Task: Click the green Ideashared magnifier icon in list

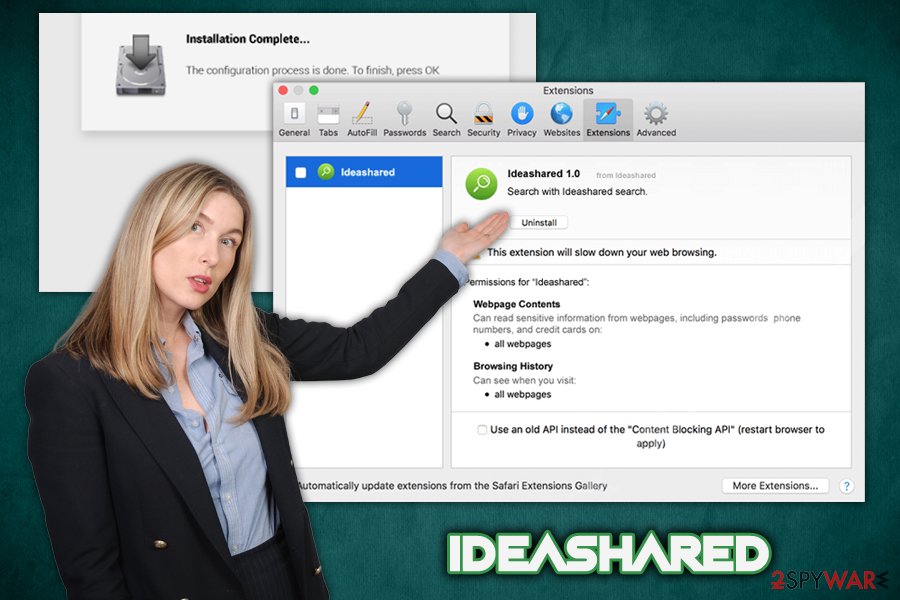Action: (326, 172)
